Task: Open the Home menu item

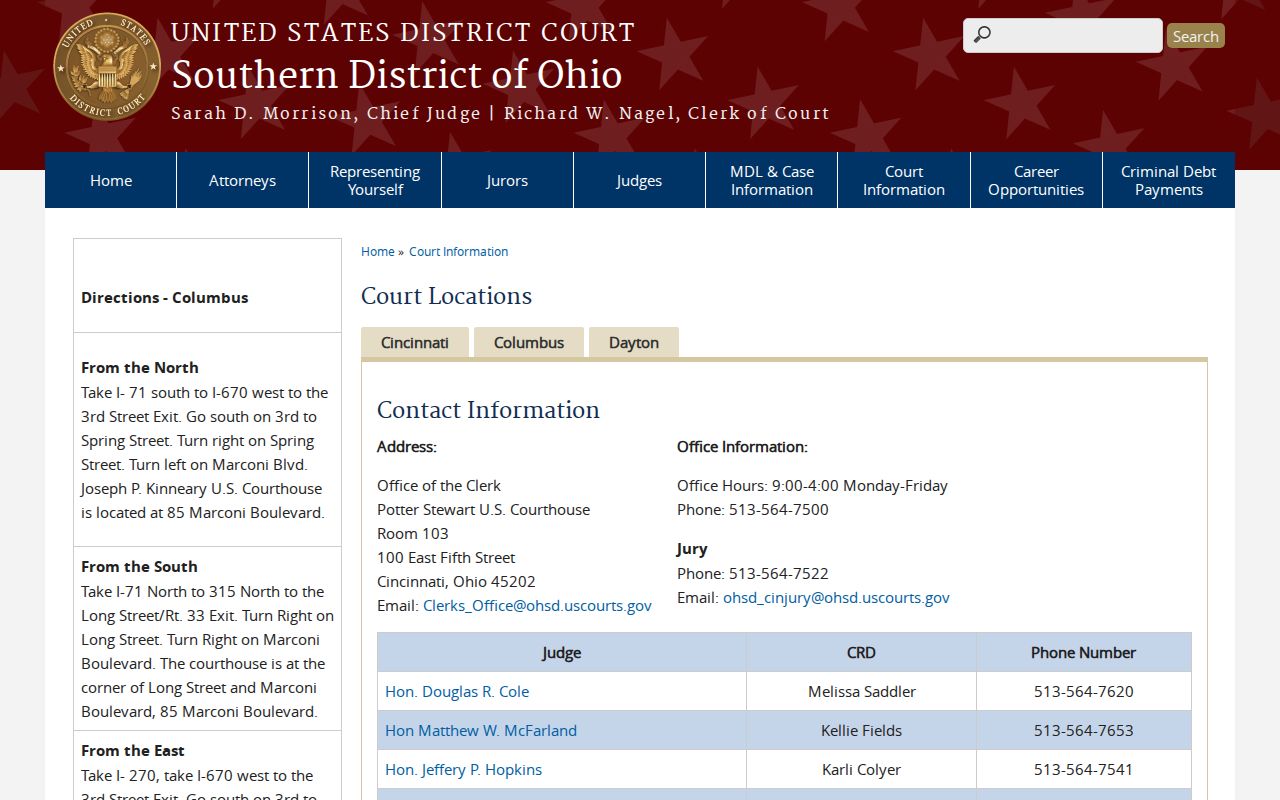Action: [111, 180]
